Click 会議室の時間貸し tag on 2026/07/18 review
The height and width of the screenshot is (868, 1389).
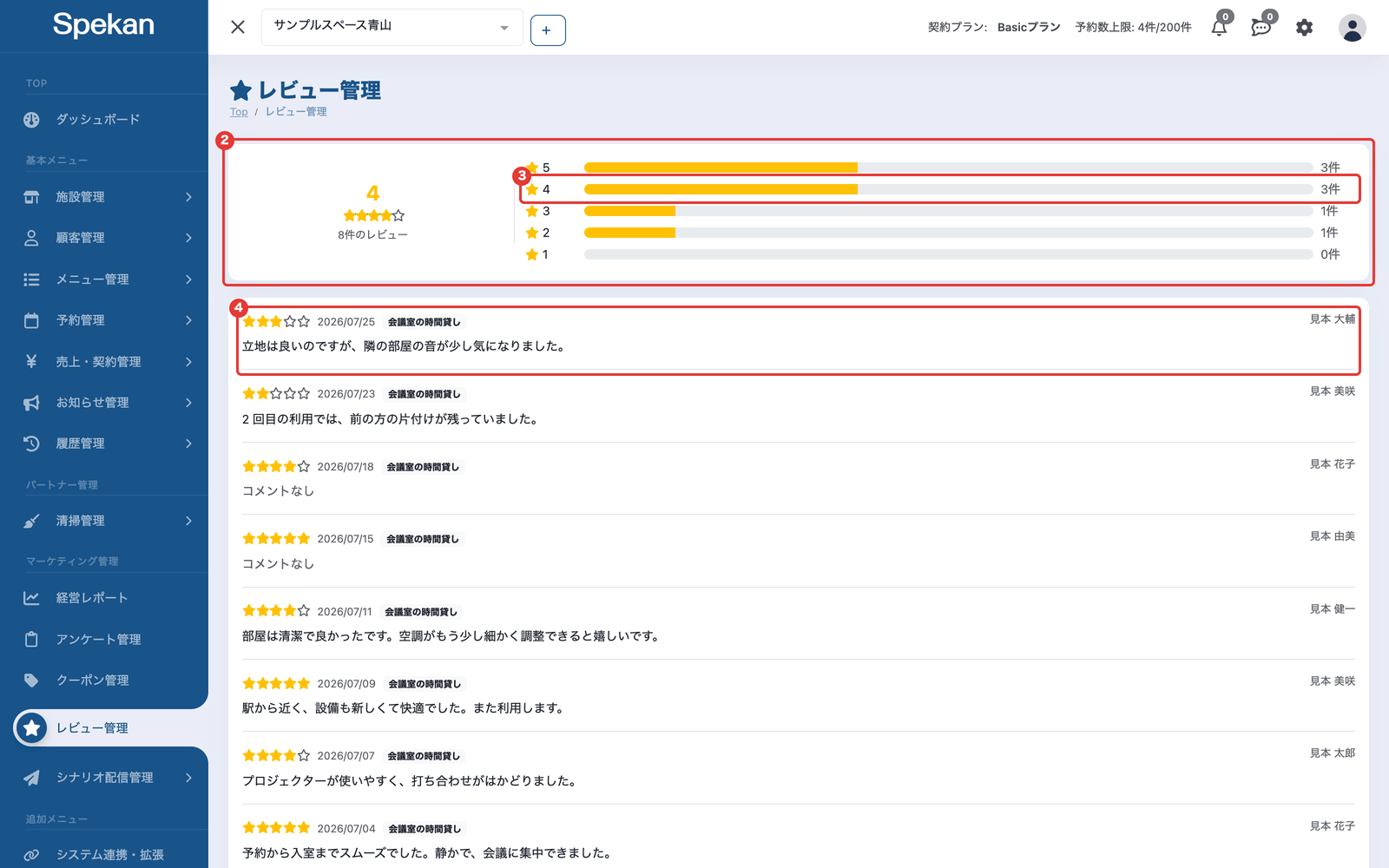[423, 467]
